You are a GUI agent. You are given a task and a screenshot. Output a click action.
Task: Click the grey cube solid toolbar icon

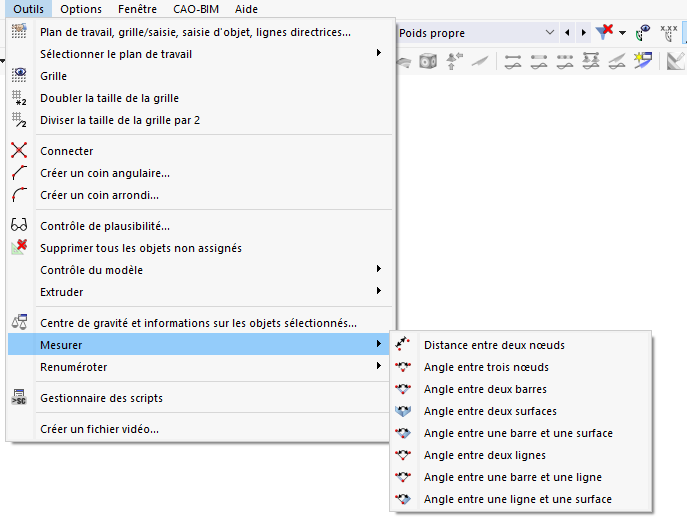point(428,61)
